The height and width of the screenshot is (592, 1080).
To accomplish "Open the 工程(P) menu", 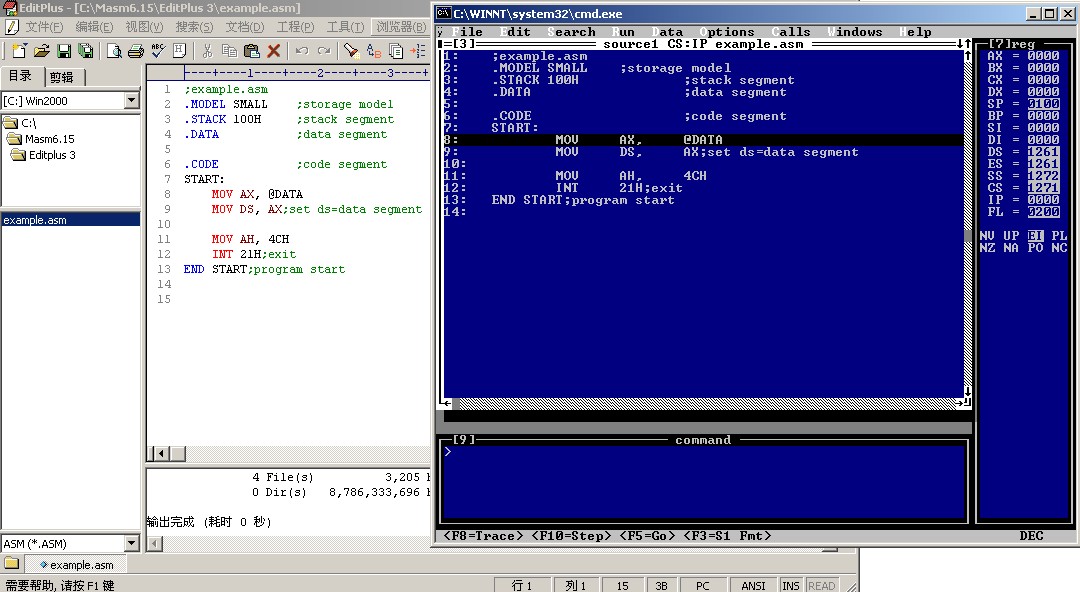I will [295, 27].
